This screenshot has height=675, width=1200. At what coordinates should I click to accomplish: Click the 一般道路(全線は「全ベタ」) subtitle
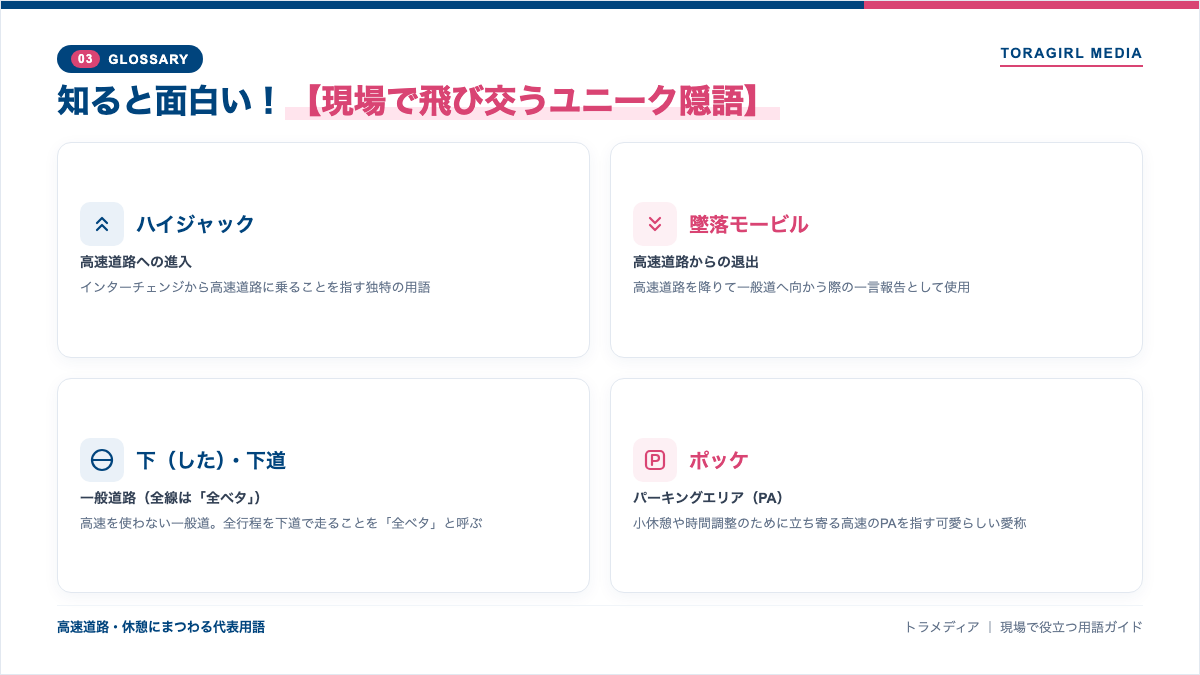pos(171,498)
